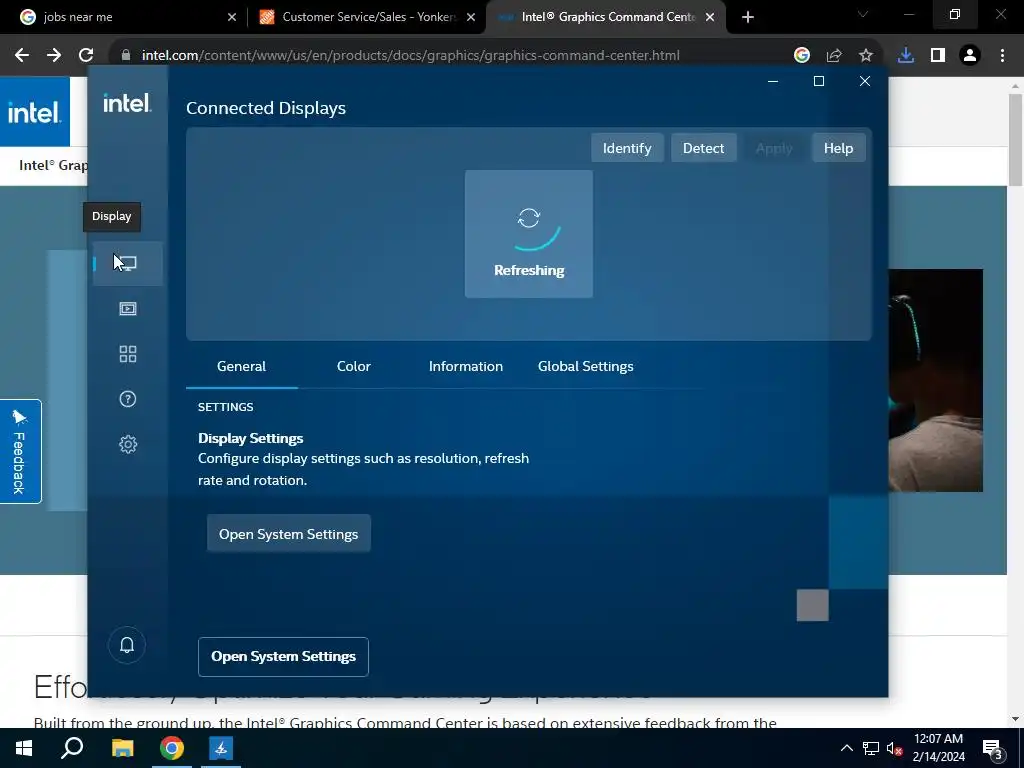Open the apps grid icon in sidebar
This screenshot has width=1024, height=768.
[x=128, y=354]
